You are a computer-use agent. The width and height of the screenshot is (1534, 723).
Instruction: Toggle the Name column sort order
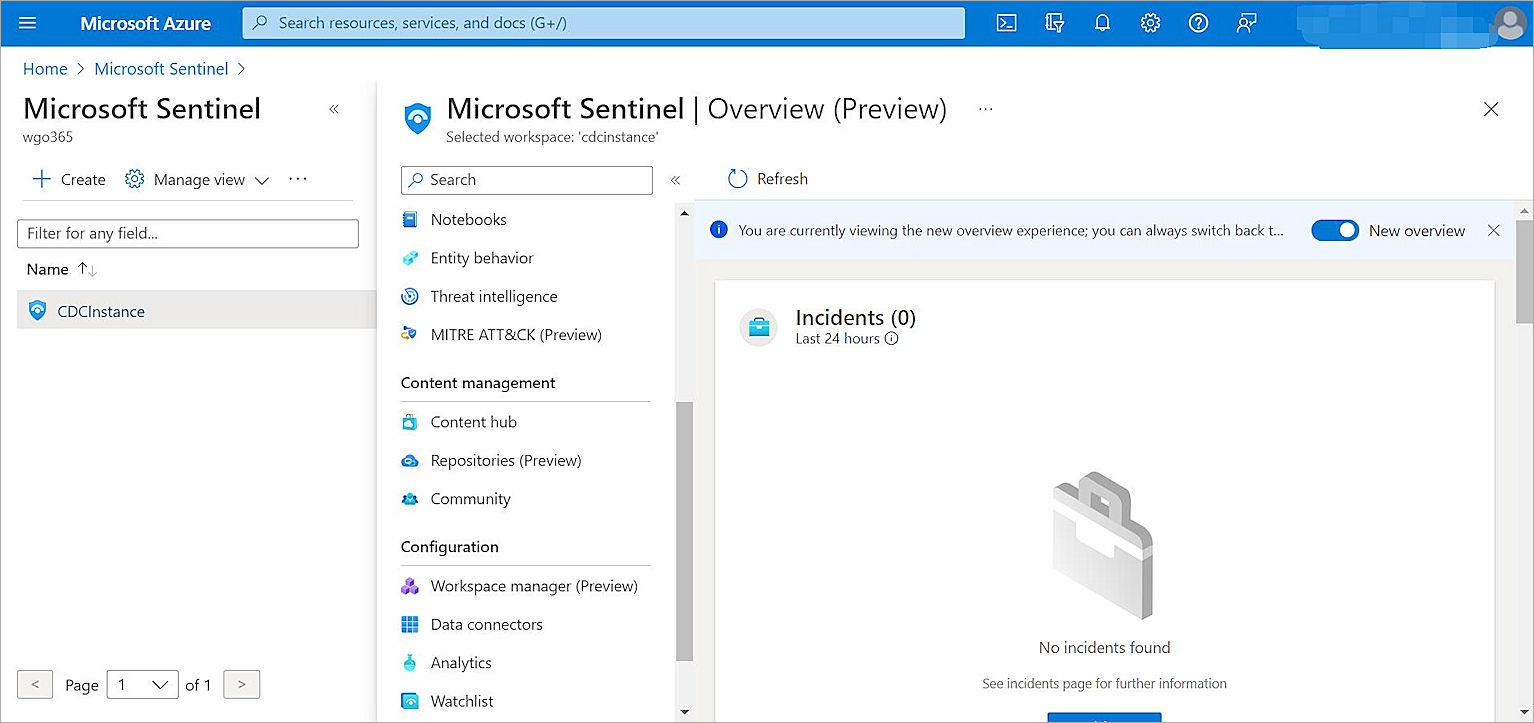pos(86,268)
